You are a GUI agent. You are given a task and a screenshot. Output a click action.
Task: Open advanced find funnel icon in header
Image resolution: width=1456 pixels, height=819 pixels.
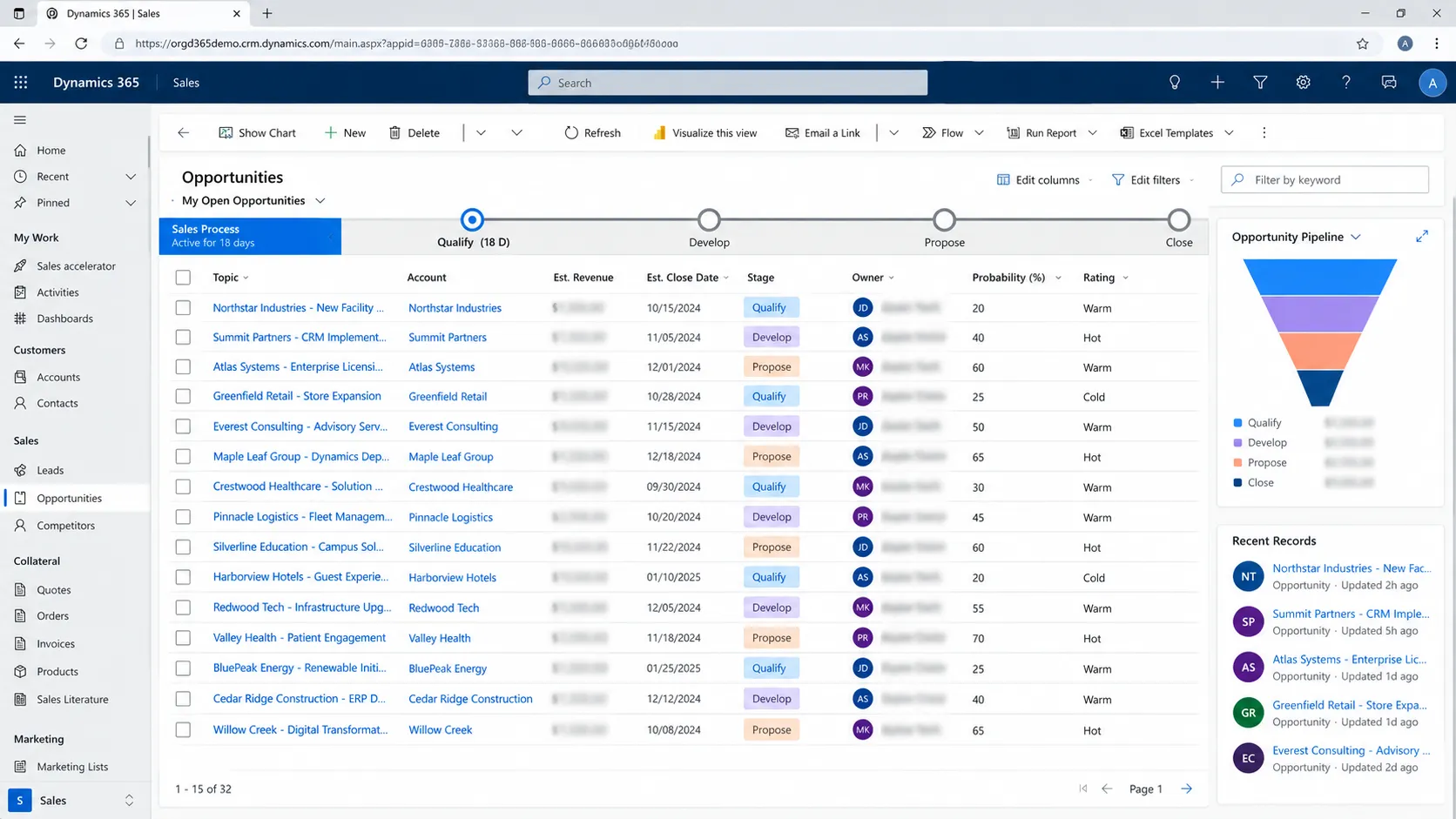pos(1260,83)
